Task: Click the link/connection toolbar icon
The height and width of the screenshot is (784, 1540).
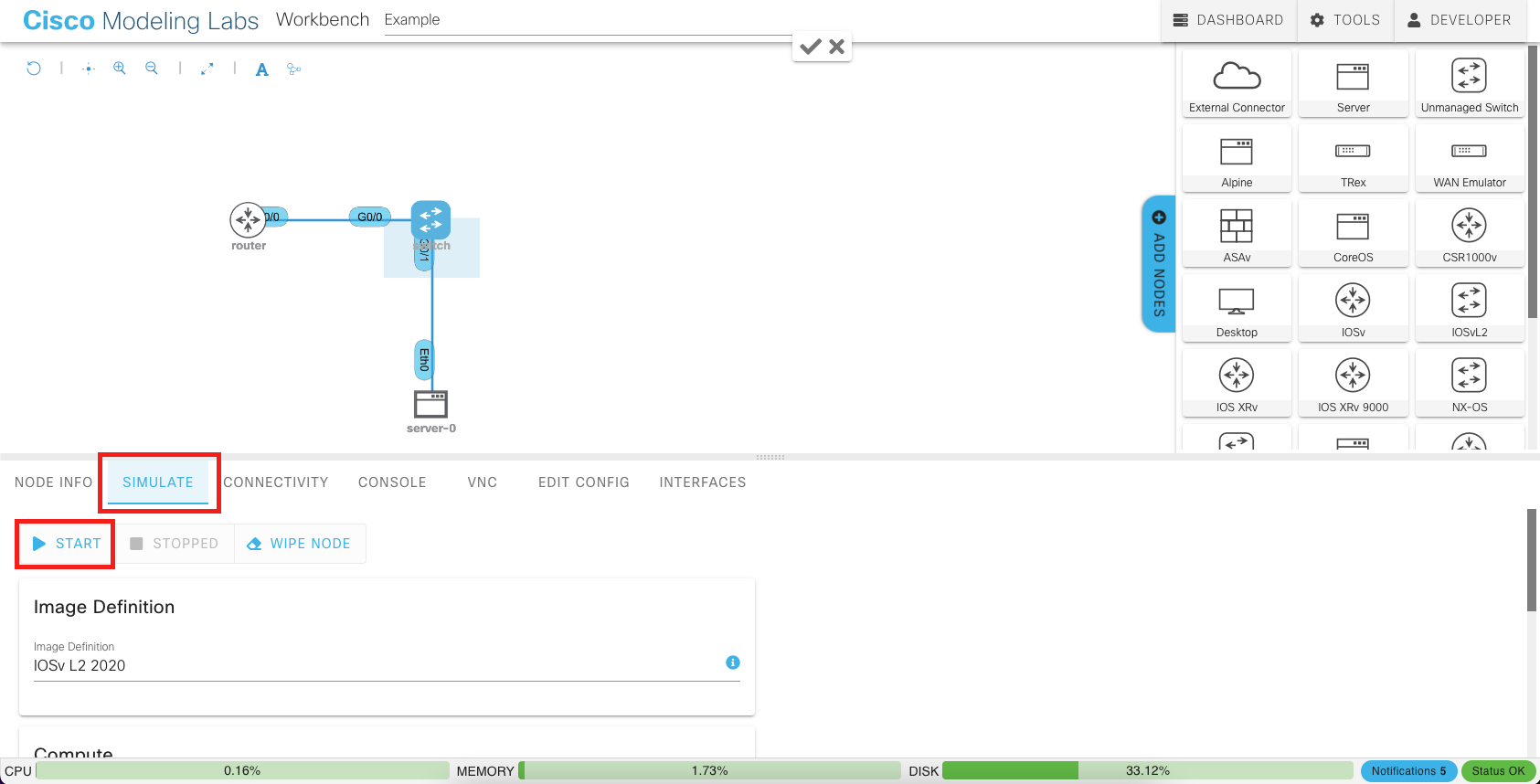Action: point(293,69)
